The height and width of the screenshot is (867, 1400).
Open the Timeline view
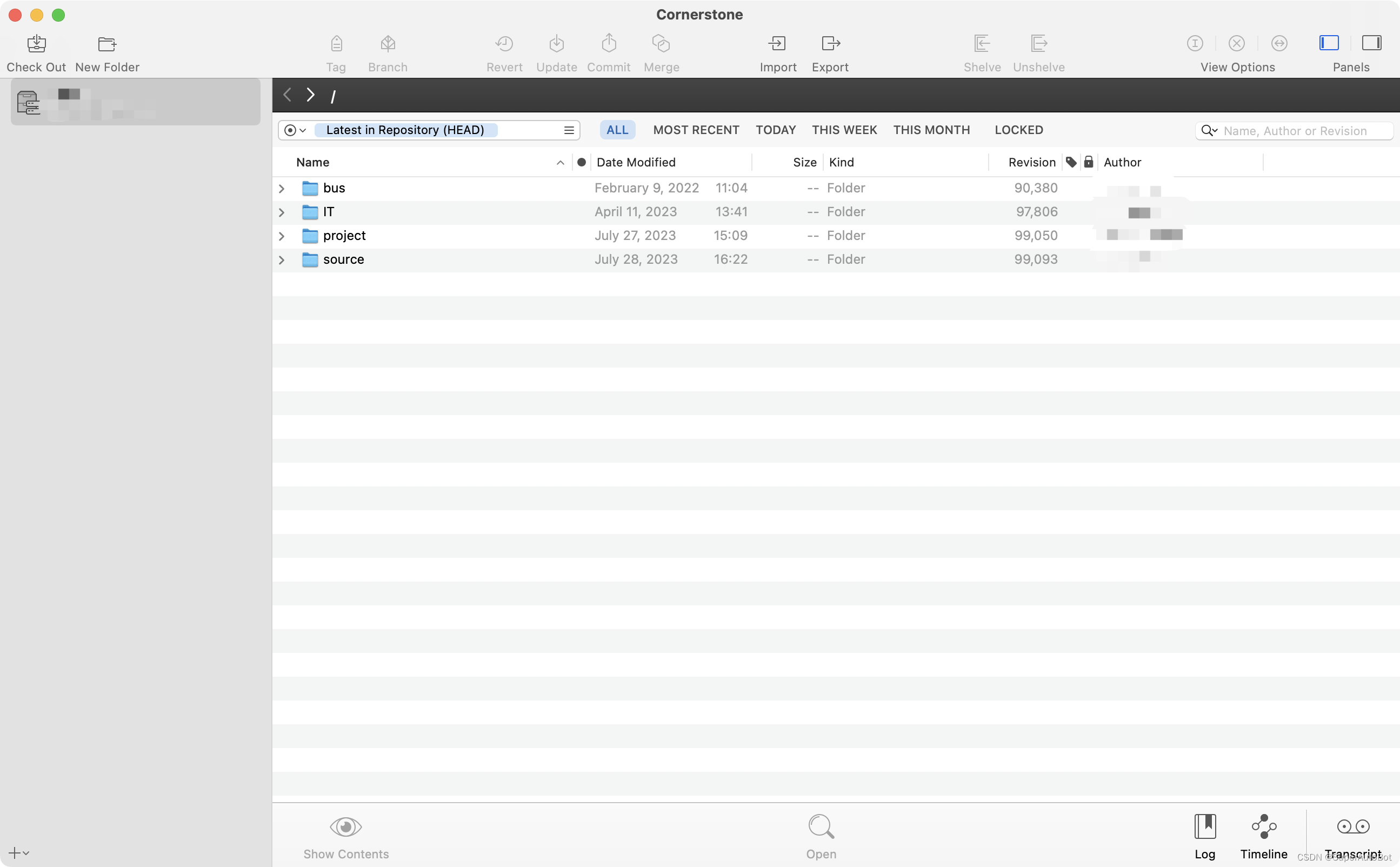coord(1264,836)
